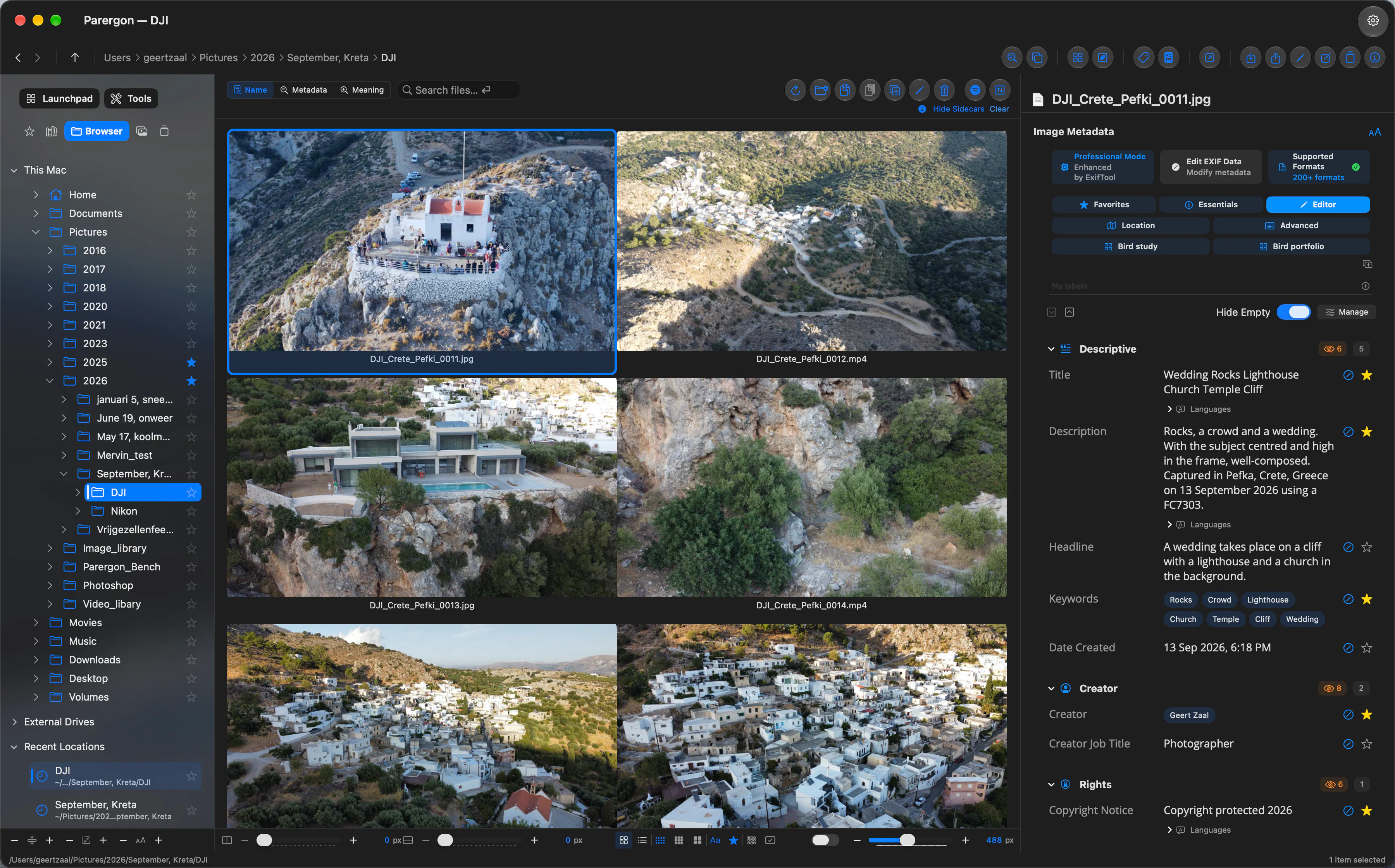Screen dimensions: 1395x868
Task: Collapse the Creator section chevron
Action: coord(1051,688)
